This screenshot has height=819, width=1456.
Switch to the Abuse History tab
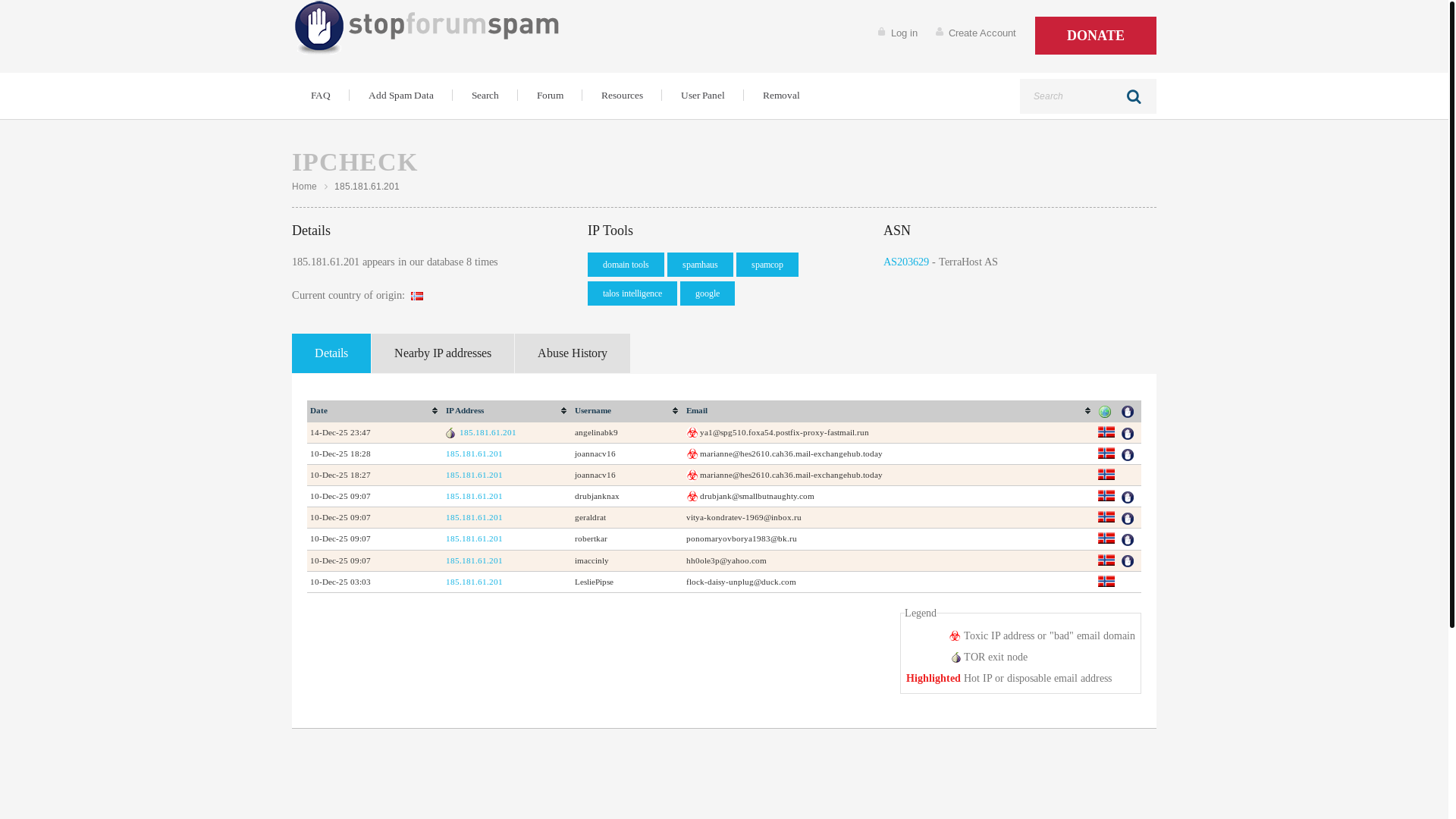pos(573,353)
